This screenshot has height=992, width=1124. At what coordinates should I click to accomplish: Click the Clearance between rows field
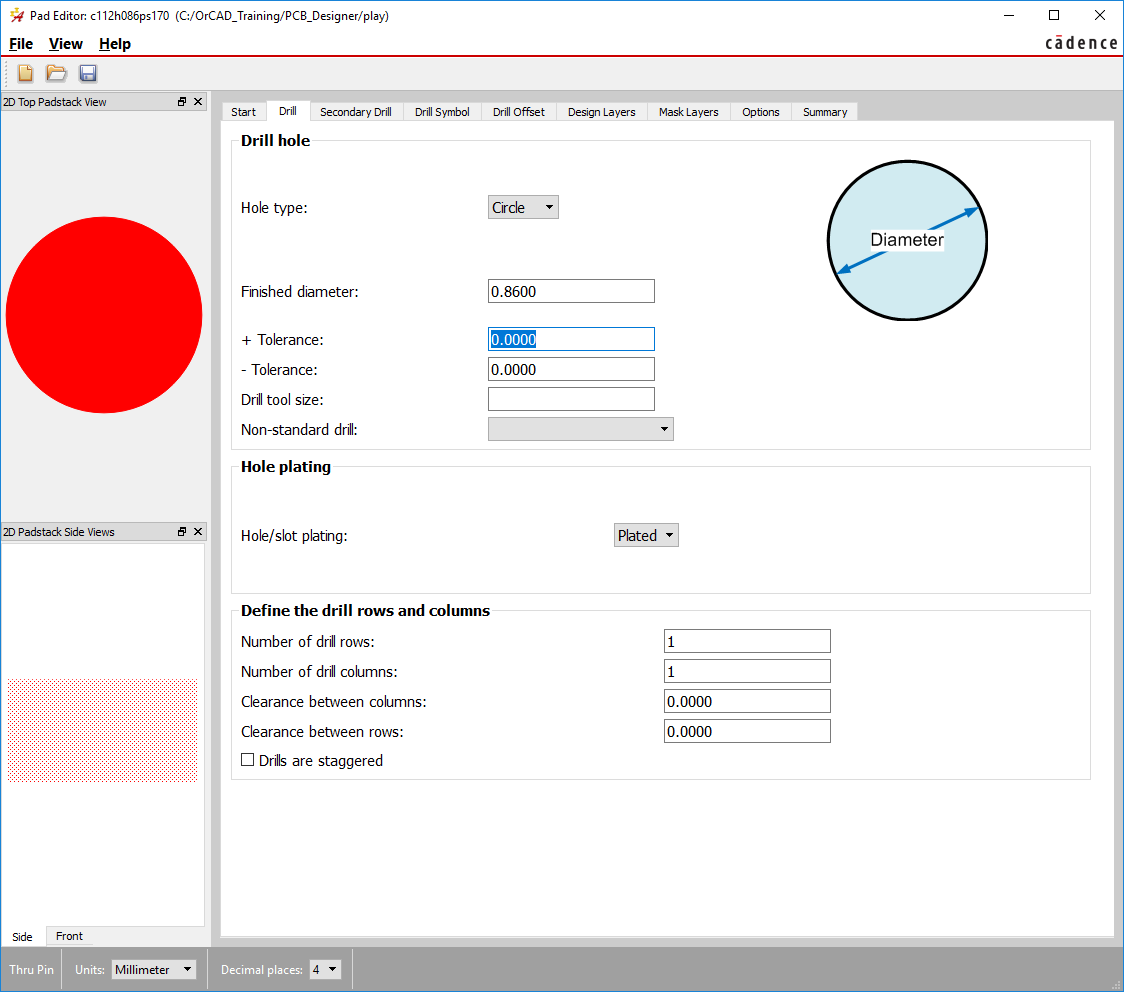[x=747, y=731]
